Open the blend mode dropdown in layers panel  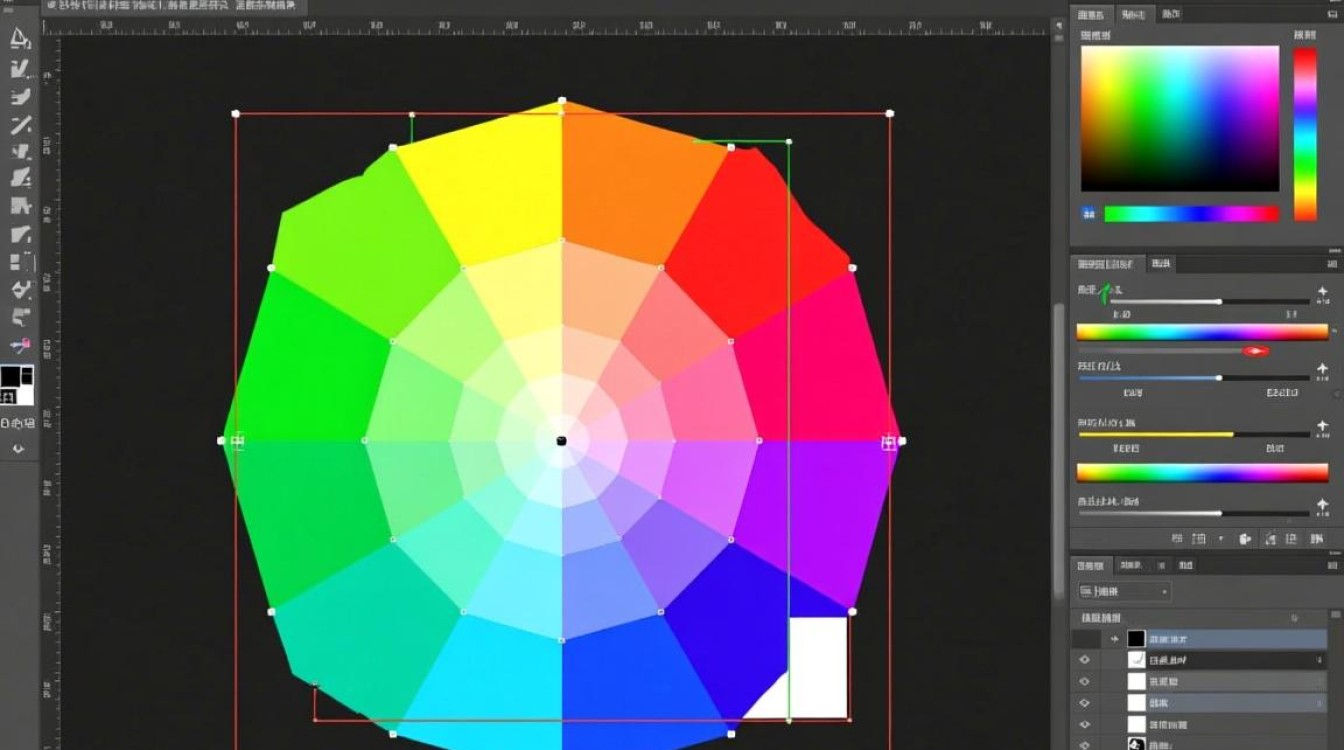1124,592
